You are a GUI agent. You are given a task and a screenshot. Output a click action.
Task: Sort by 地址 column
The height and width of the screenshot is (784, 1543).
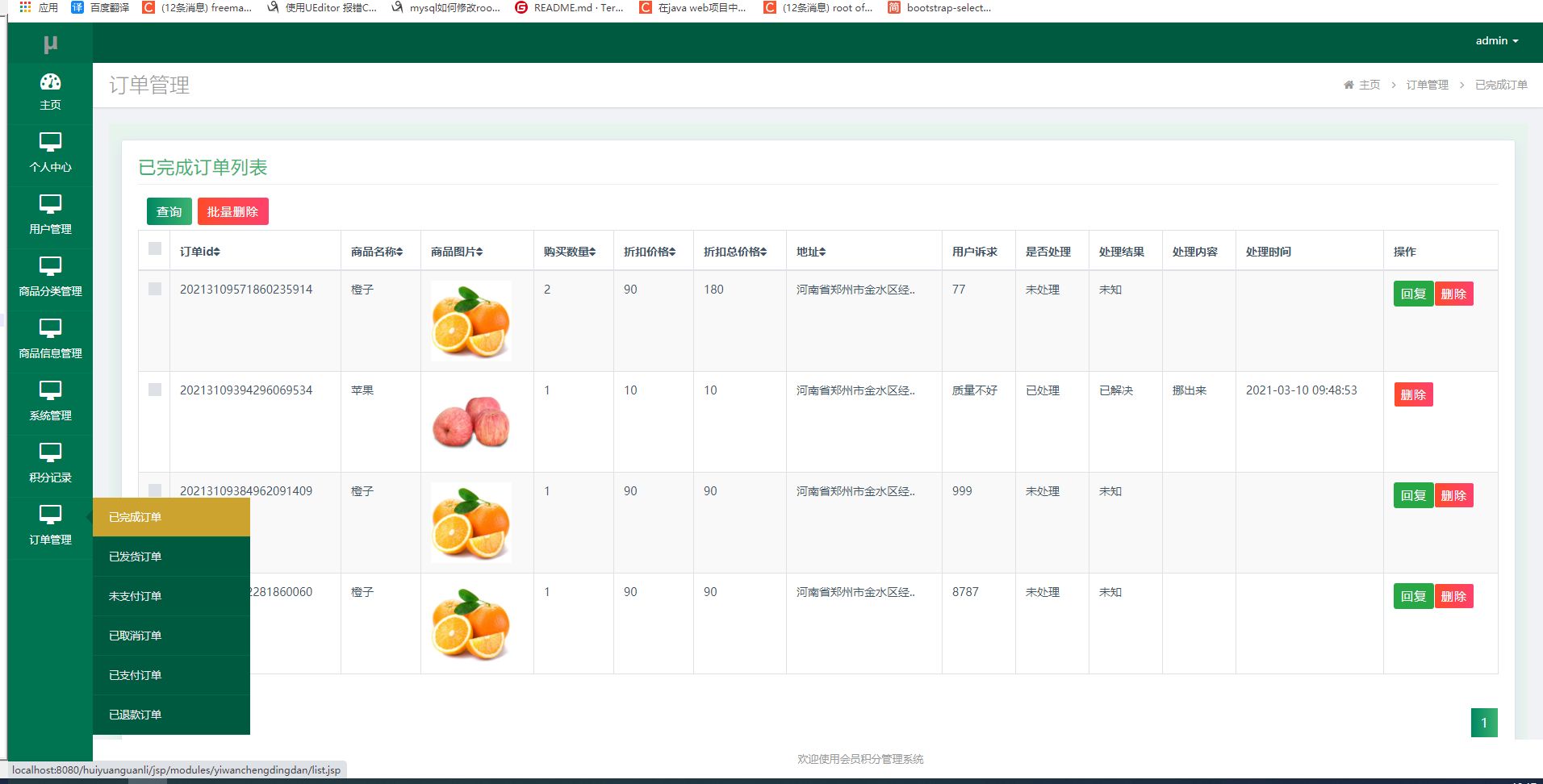pyautogui.click(x=810, y=252)
